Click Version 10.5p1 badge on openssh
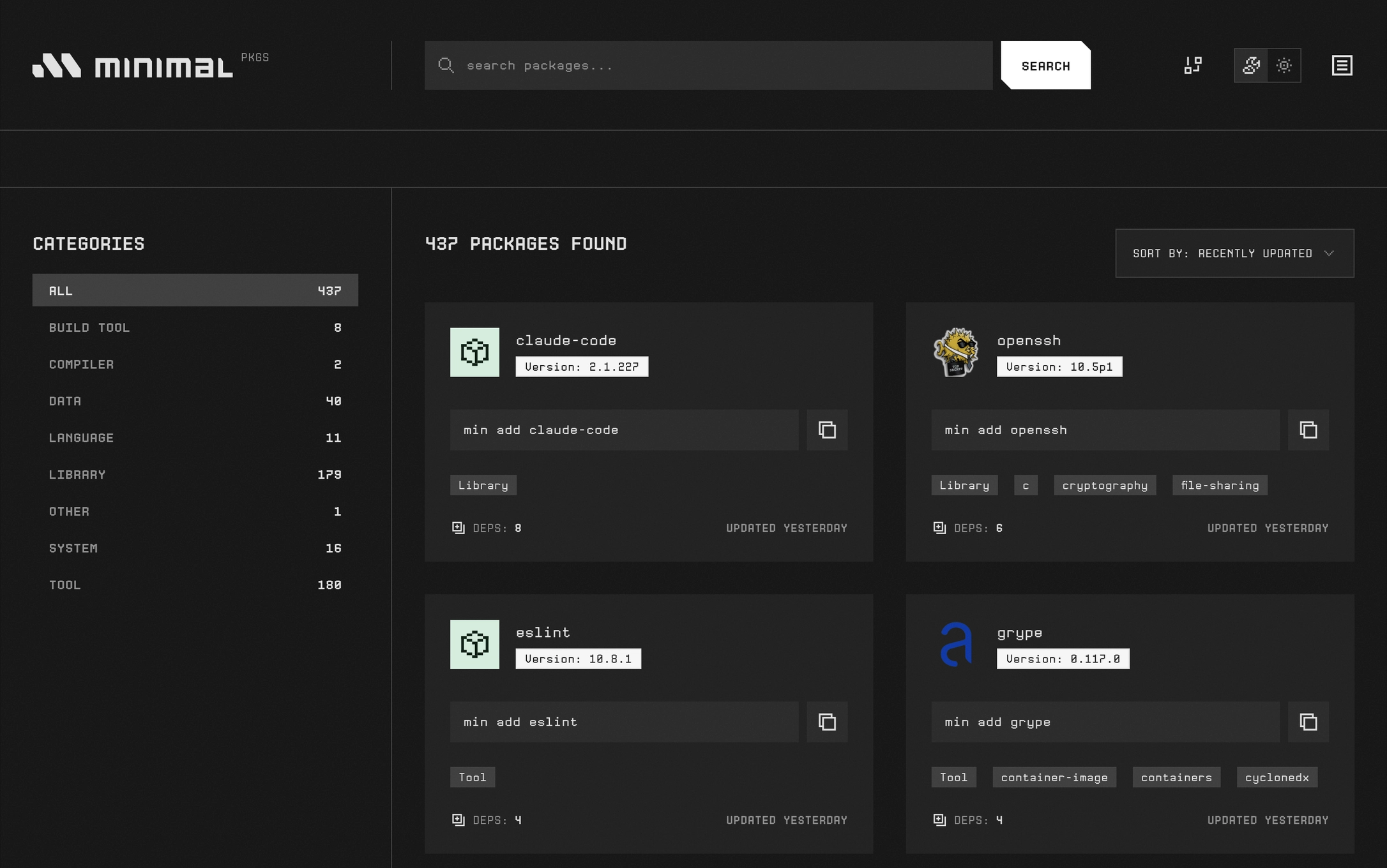 pyautogui.click(x=1059, y=367)
